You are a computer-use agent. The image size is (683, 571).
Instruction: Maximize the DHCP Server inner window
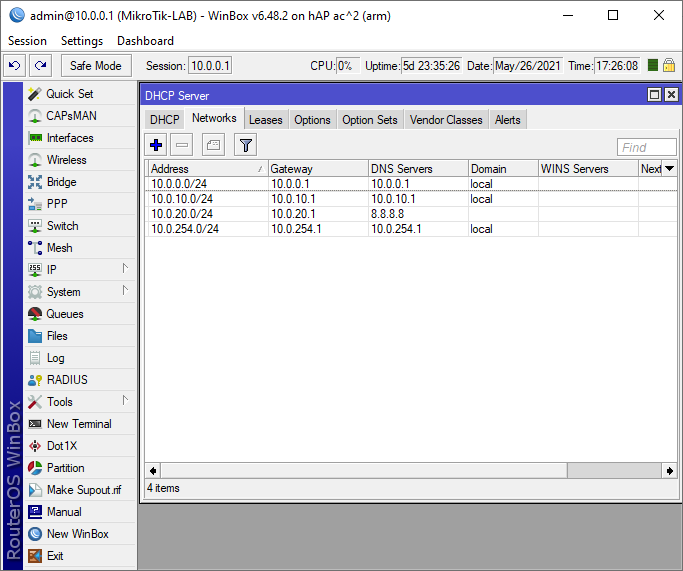[654, 95]
